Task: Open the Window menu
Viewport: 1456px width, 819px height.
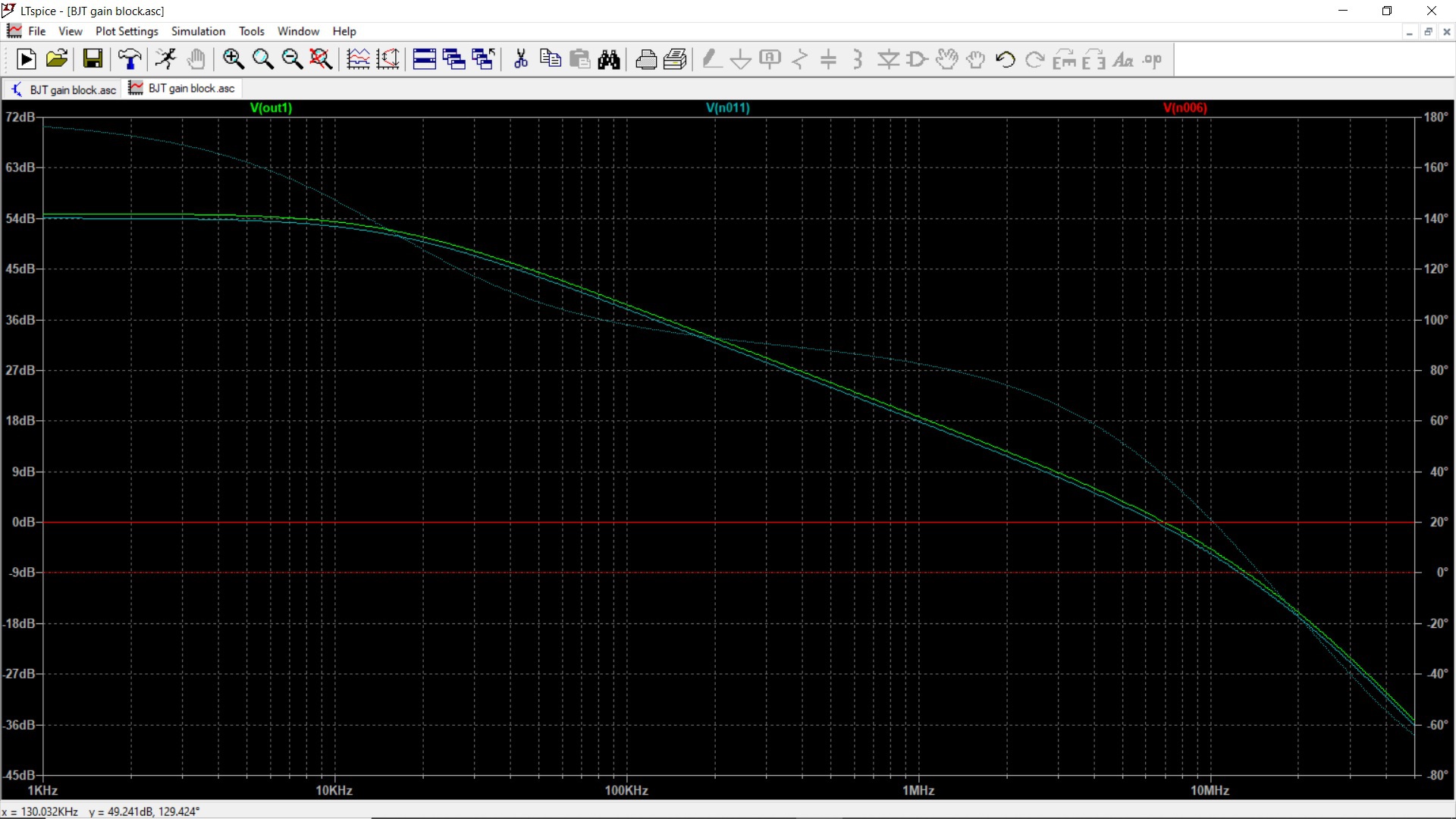Action: click(x=298, y=31)
